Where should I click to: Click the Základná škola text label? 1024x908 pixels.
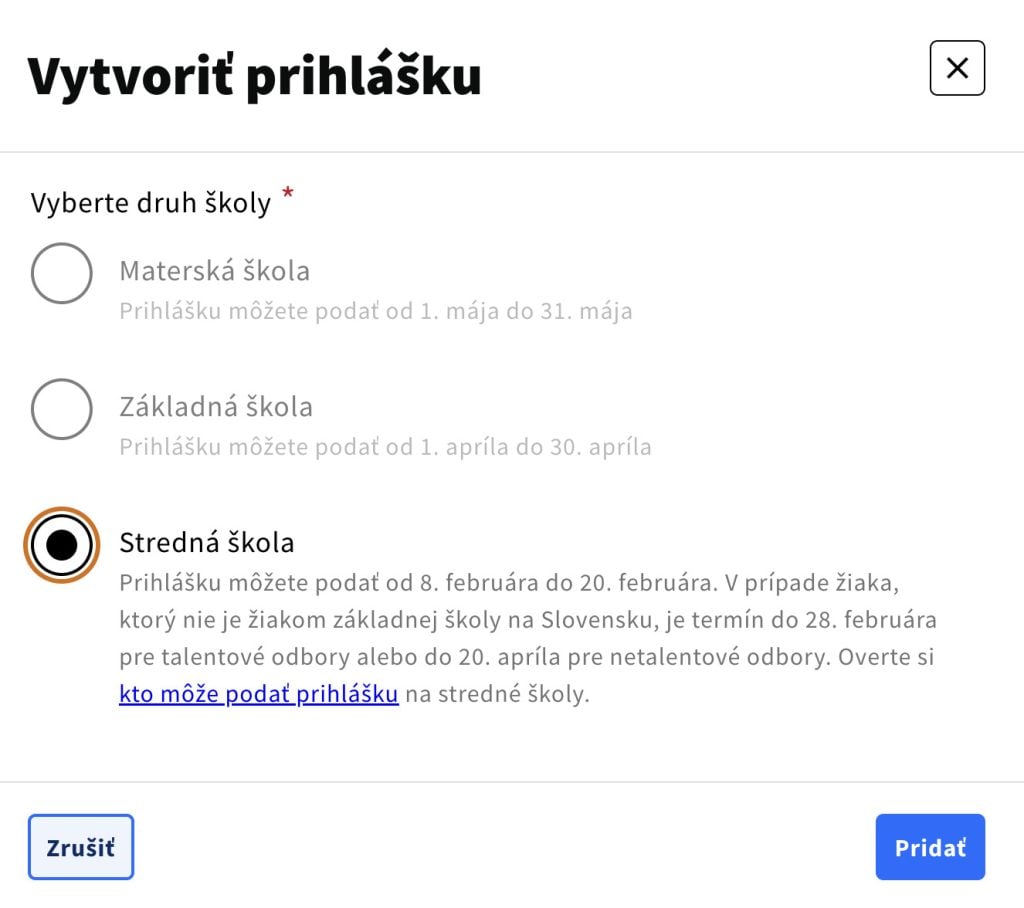pyautogui.click(x=216, y=406)
